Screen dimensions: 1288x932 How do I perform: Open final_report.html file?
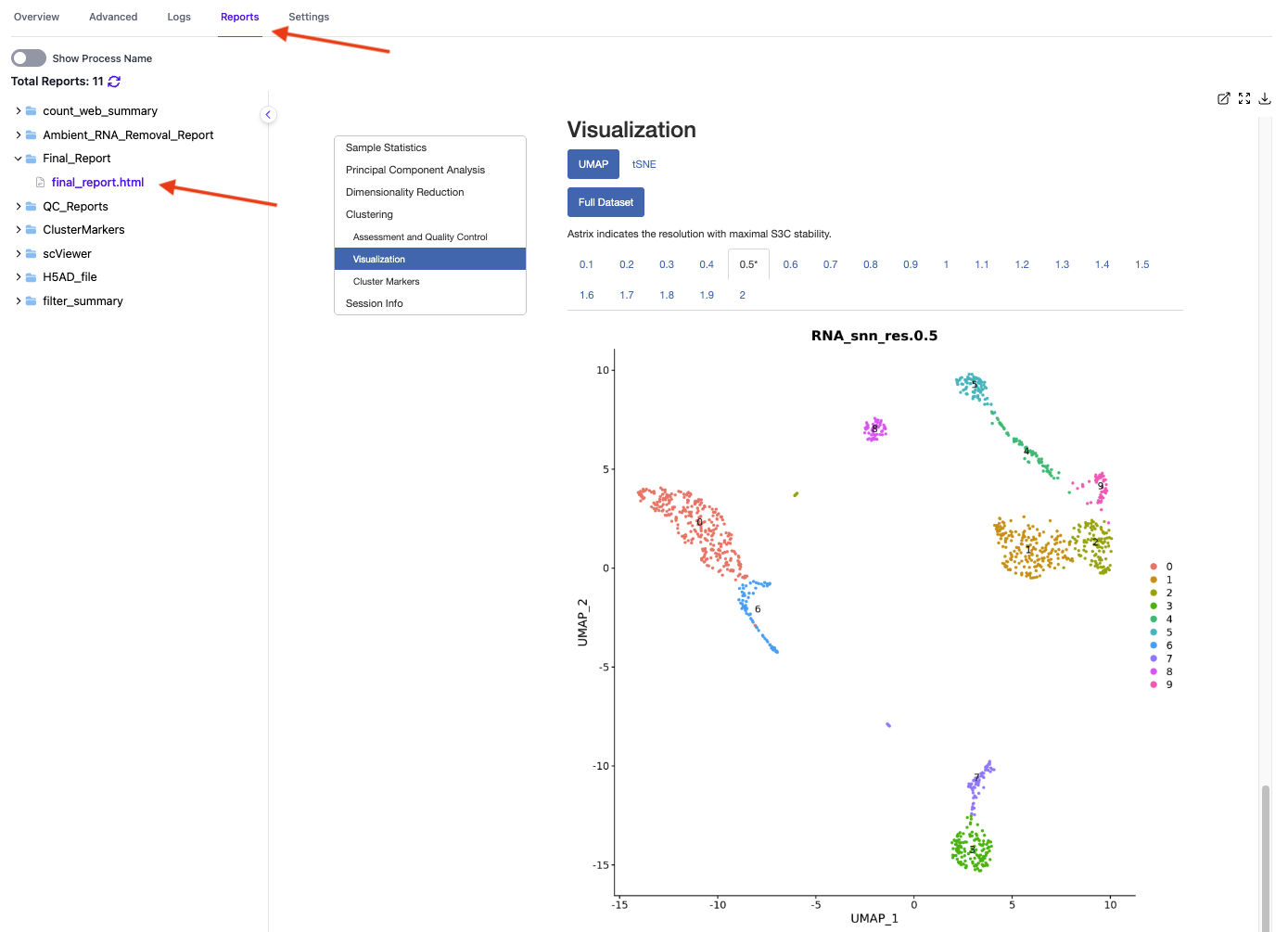pyautogui.click(x=97, y=183)
